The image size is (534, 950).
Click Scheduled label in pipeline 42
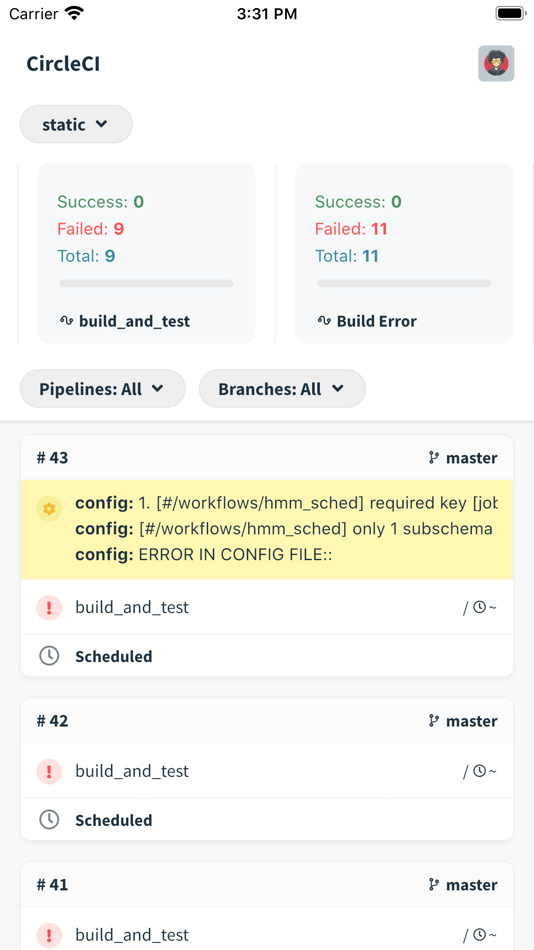click(113, 820)
